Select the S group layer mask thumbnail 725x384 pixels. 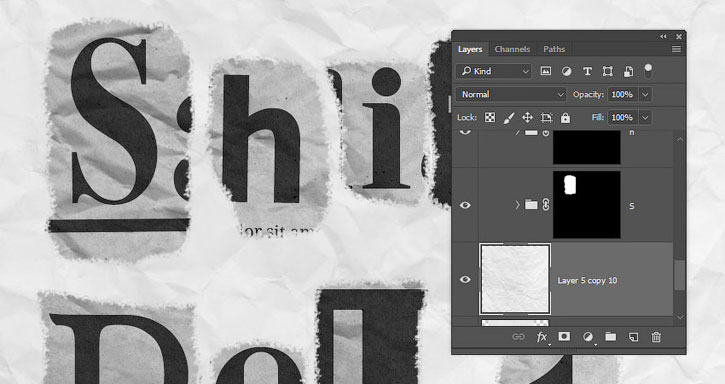coord(587,204)
